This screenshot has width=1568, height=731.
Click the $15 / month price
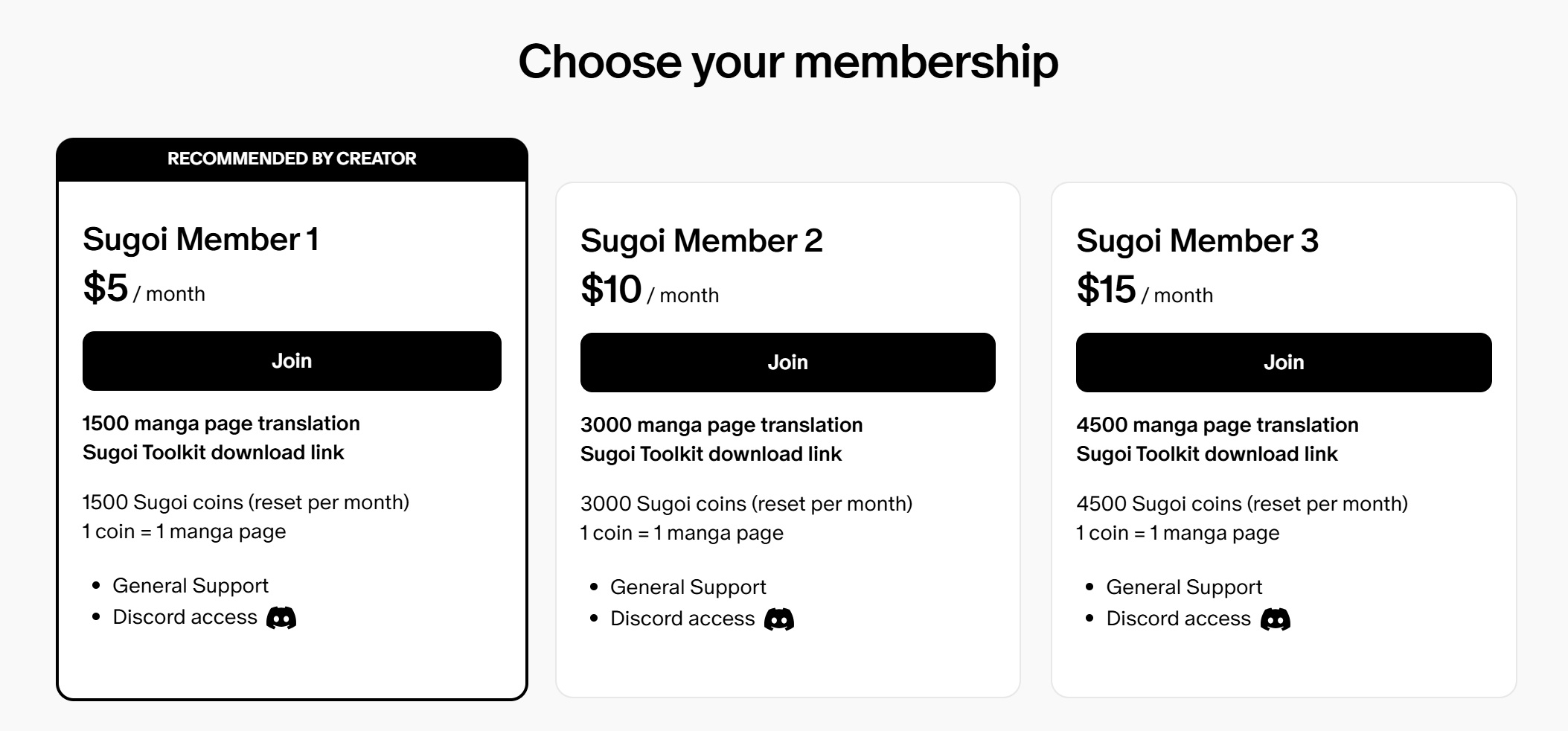[1144, 290]
